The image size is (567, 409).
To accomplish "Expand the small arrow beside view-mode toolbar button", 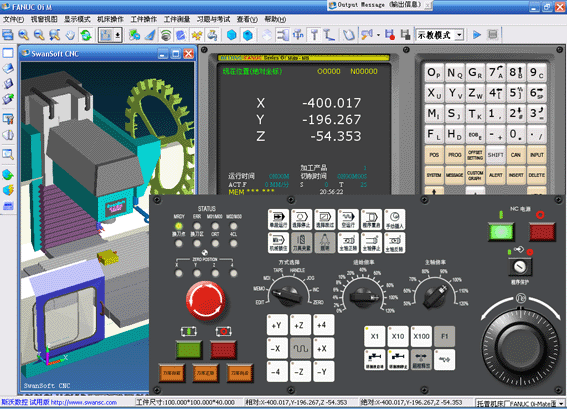I will 118,35.
